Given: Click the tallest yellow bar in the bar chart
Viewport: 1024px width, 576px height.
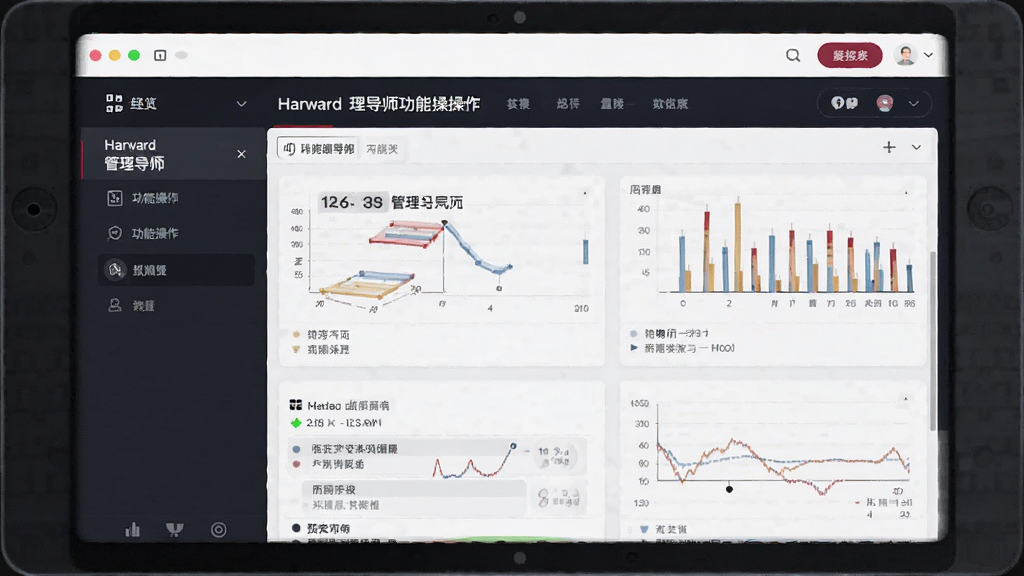Looking at the screenshot, I should [x=738, y=247].
